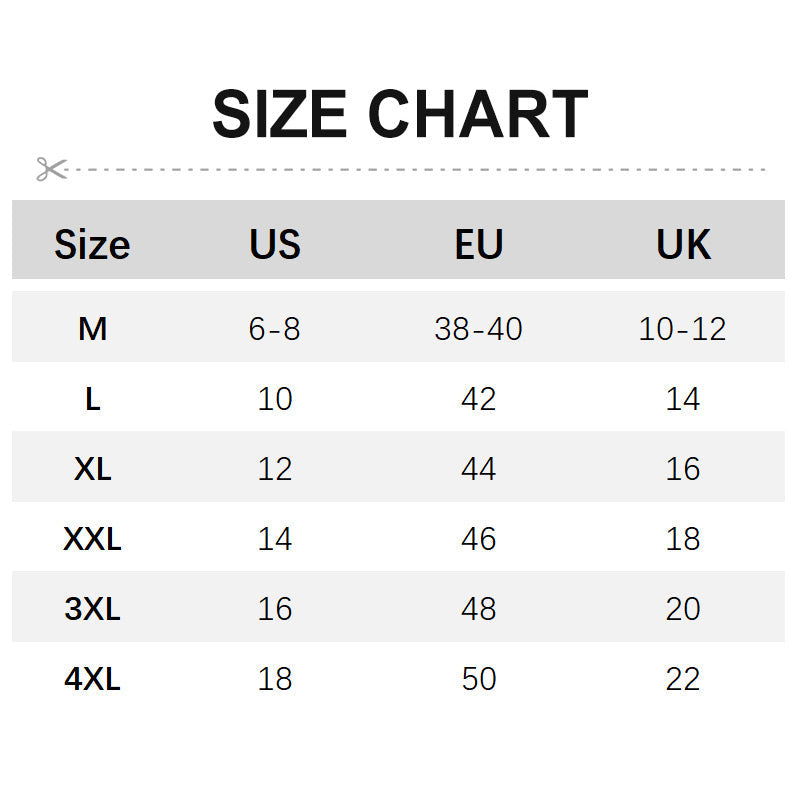The image size is (800, 800).
Task: Click the 4XL size row label
Action: (92, 679)
